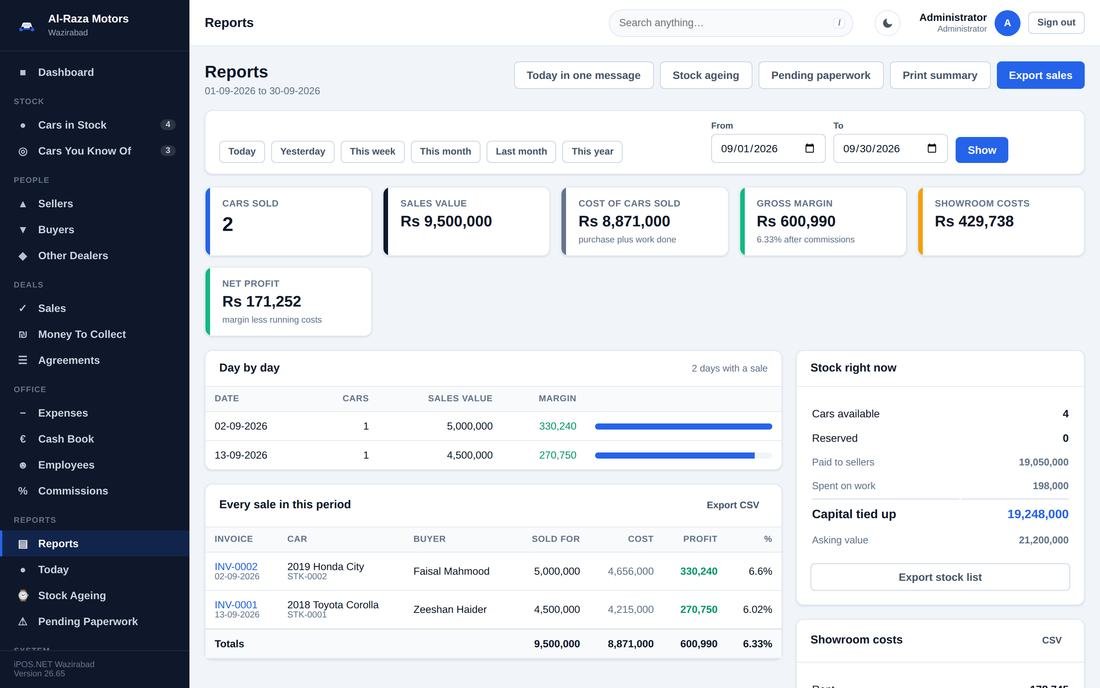Sign out of the application
The image size is (1100, 688).
coord(1056,22)
